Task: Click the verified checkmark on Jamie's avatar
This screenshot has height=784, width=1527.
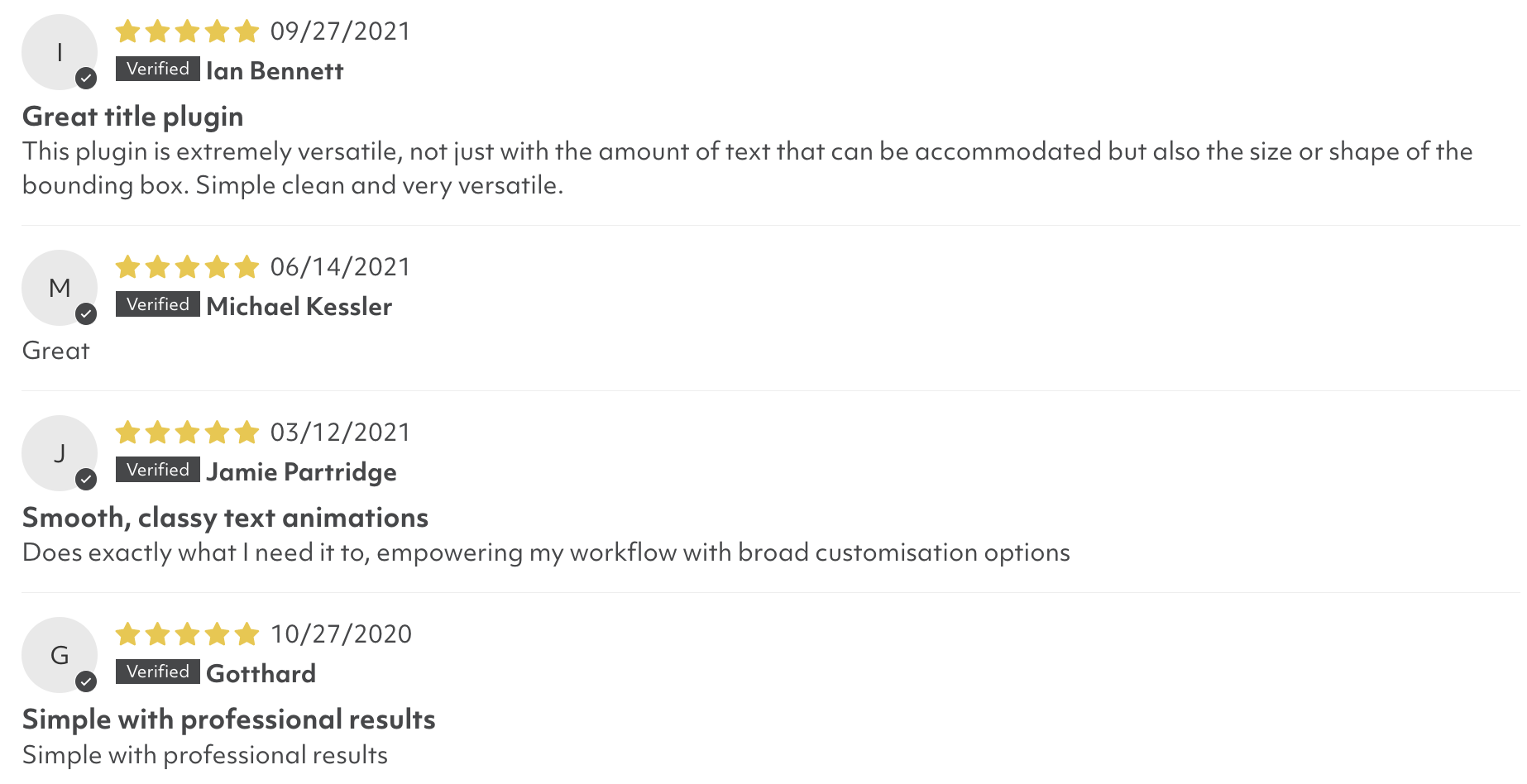Action: [x=86, y=480]
